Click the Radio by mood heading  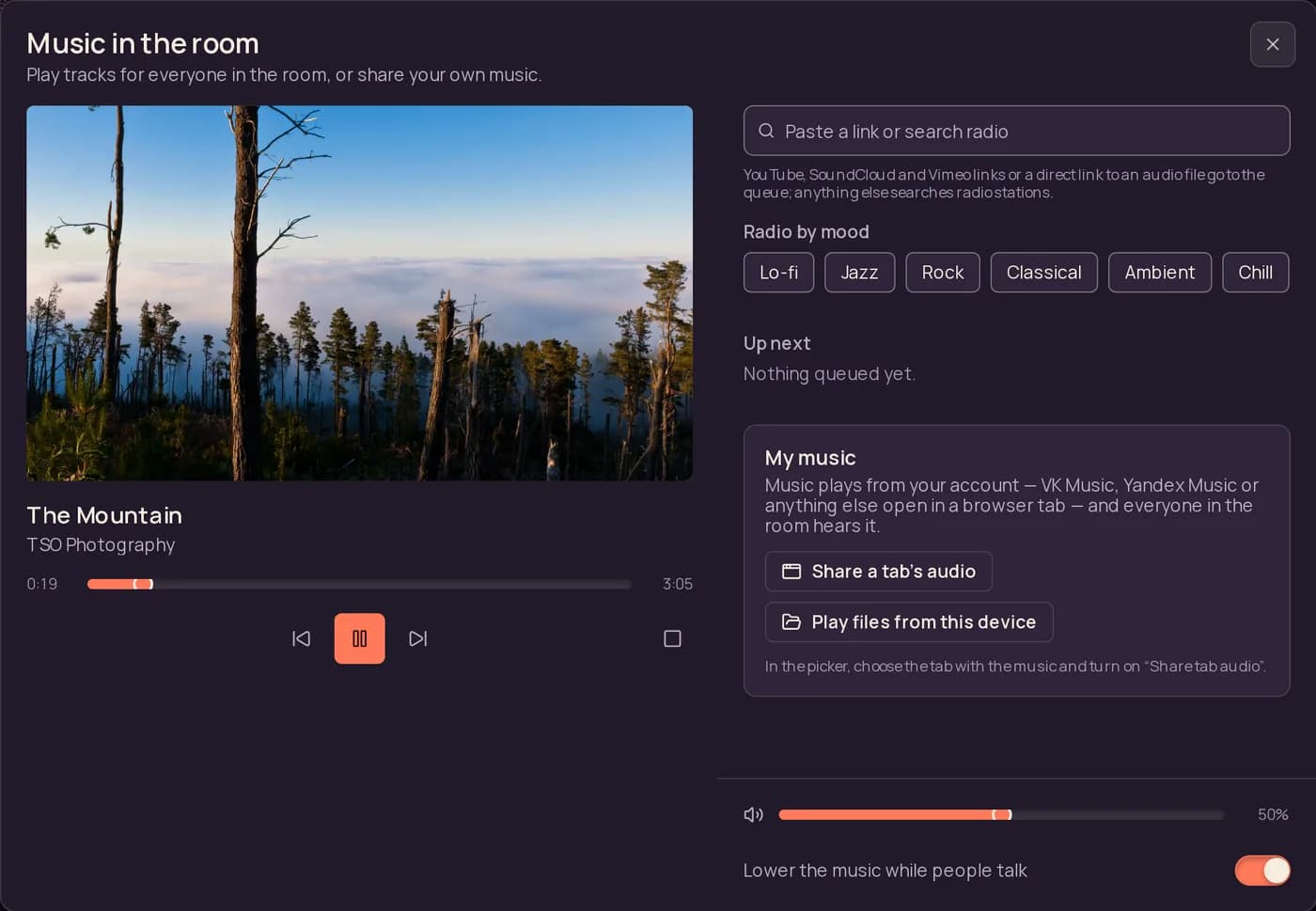point(807,232)
